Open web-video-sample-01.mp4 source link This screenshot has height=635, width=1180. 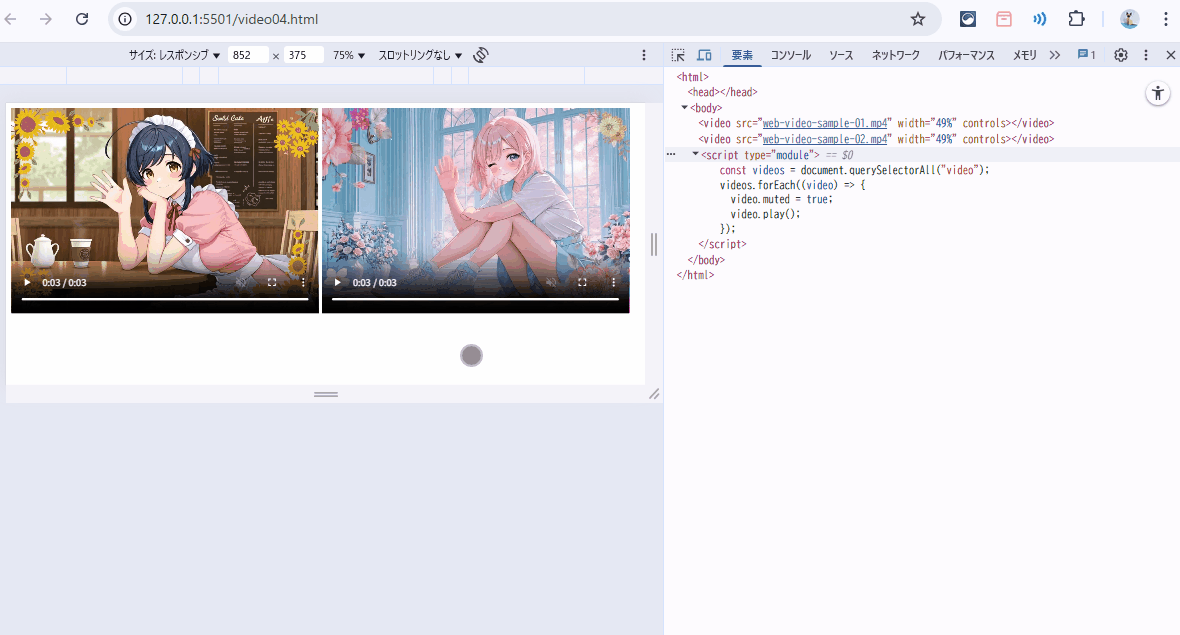click(x=825, y=123)
